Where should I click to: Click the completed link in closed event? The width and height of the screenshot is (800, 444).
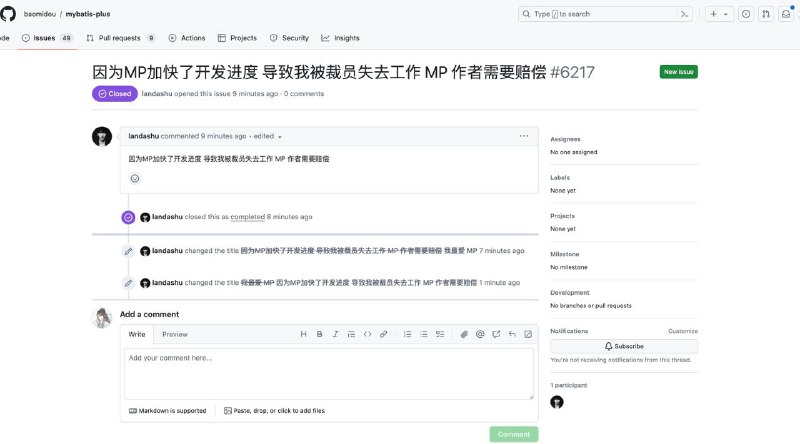[x=247, y=217]
